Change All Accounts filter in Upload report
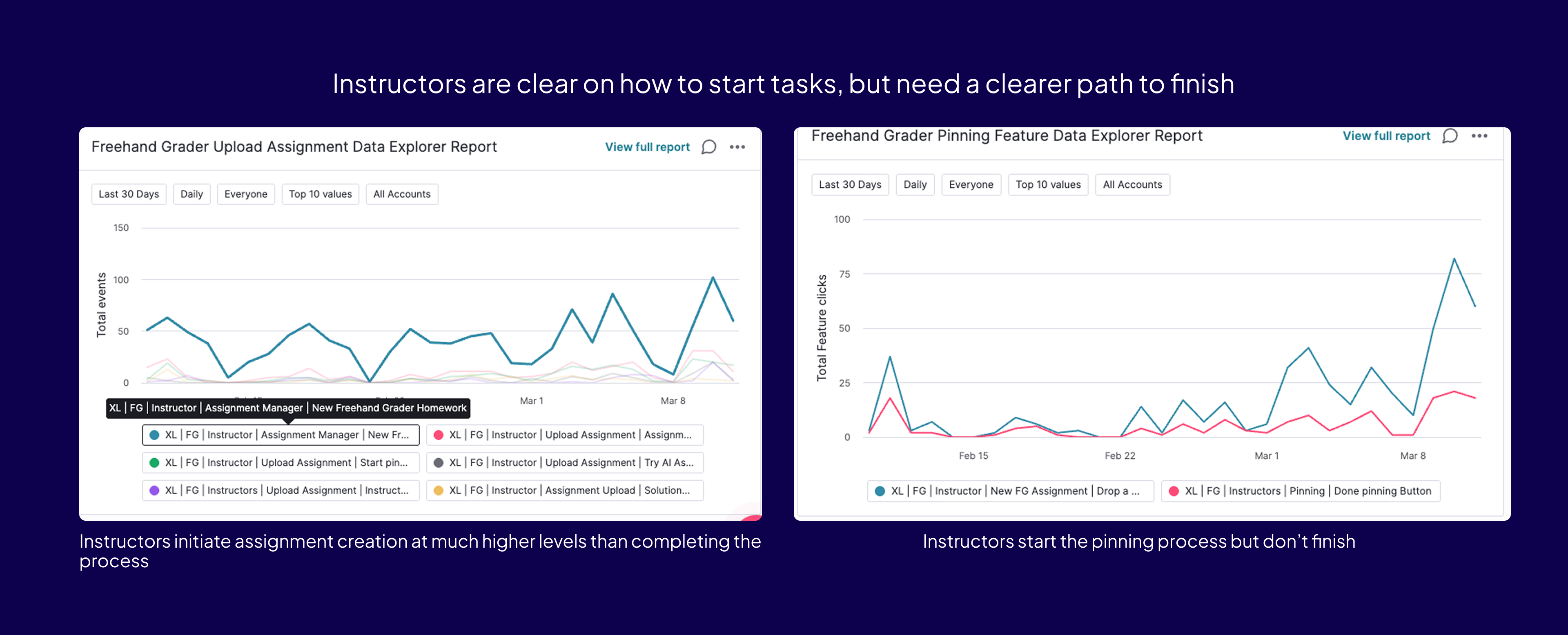This screenshot has width=1568, height=635. tap(402, 194)
